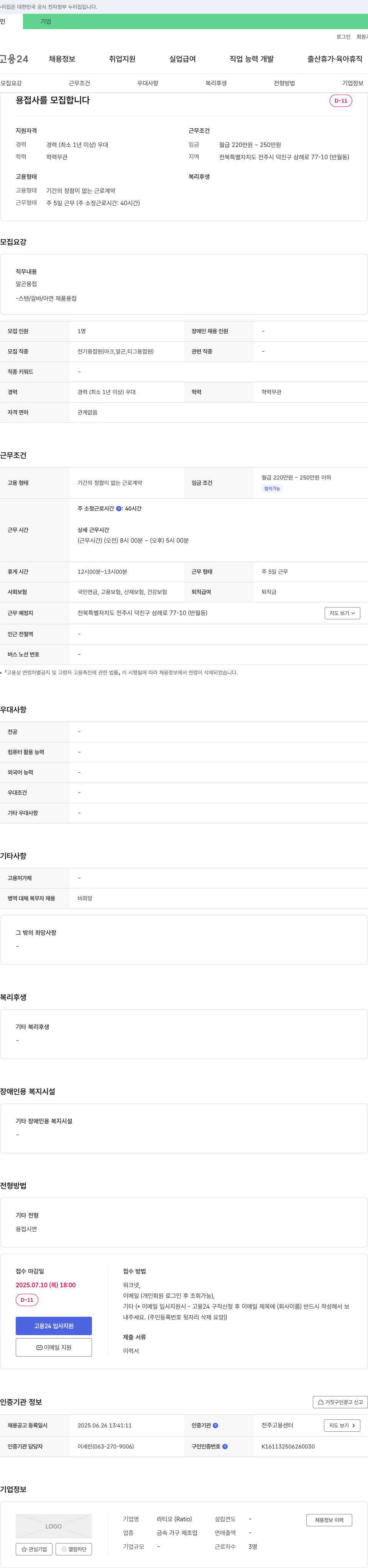The height and width of the screenshot is (1568, 368).
Task: Click siren icon on 거짓구인광고 신고
Action: [x=320, y=1402]
